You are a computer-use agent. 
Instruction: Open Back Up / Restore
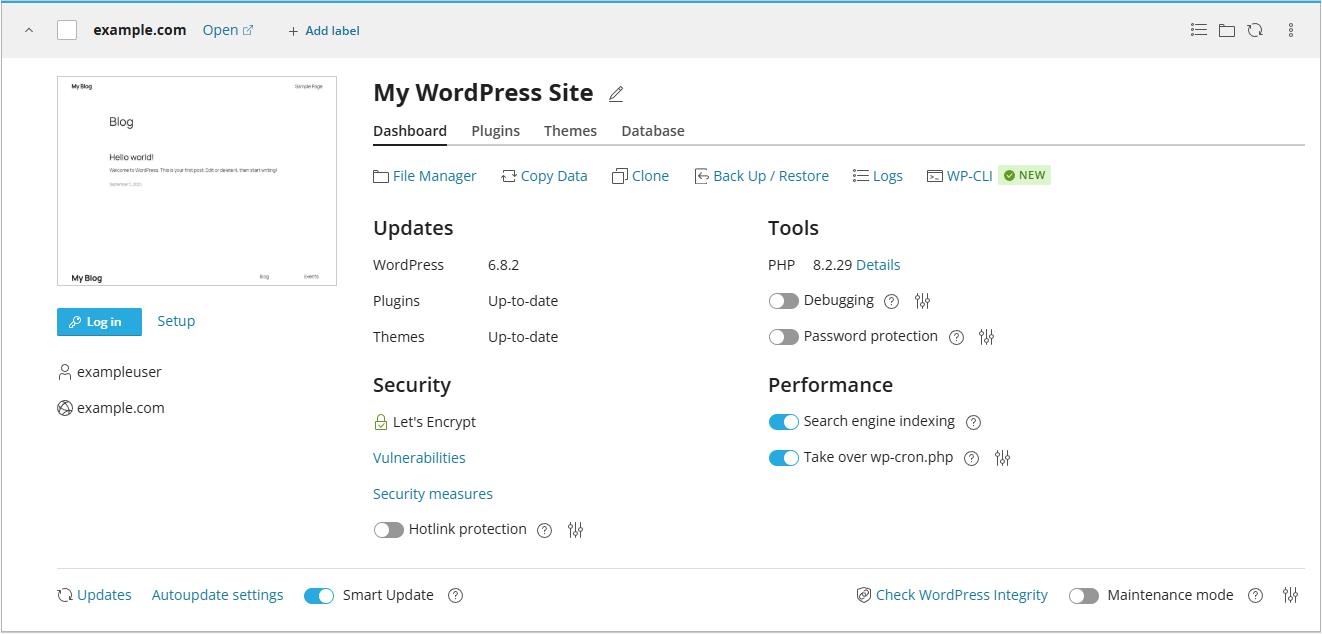coord(761,176)
